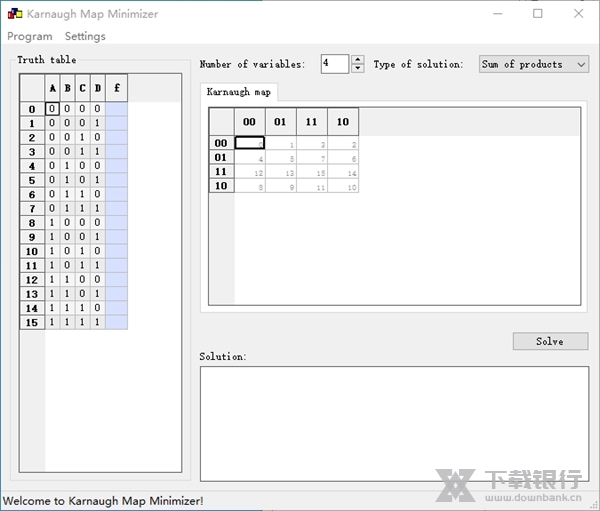This screenshot has height=511, width=600.
Task: Maximize the application window
Action: click(x=537, y=14)
